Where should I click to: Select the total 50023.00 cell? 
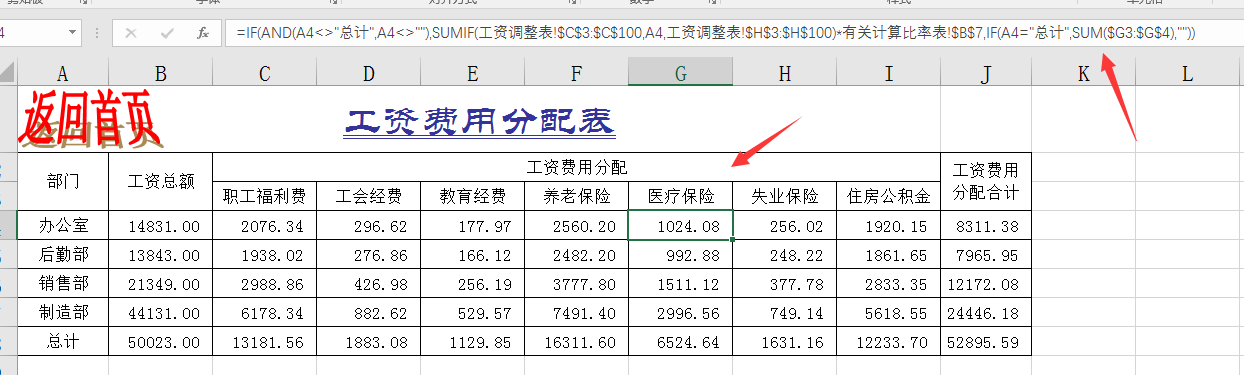(x=160, y=341)
